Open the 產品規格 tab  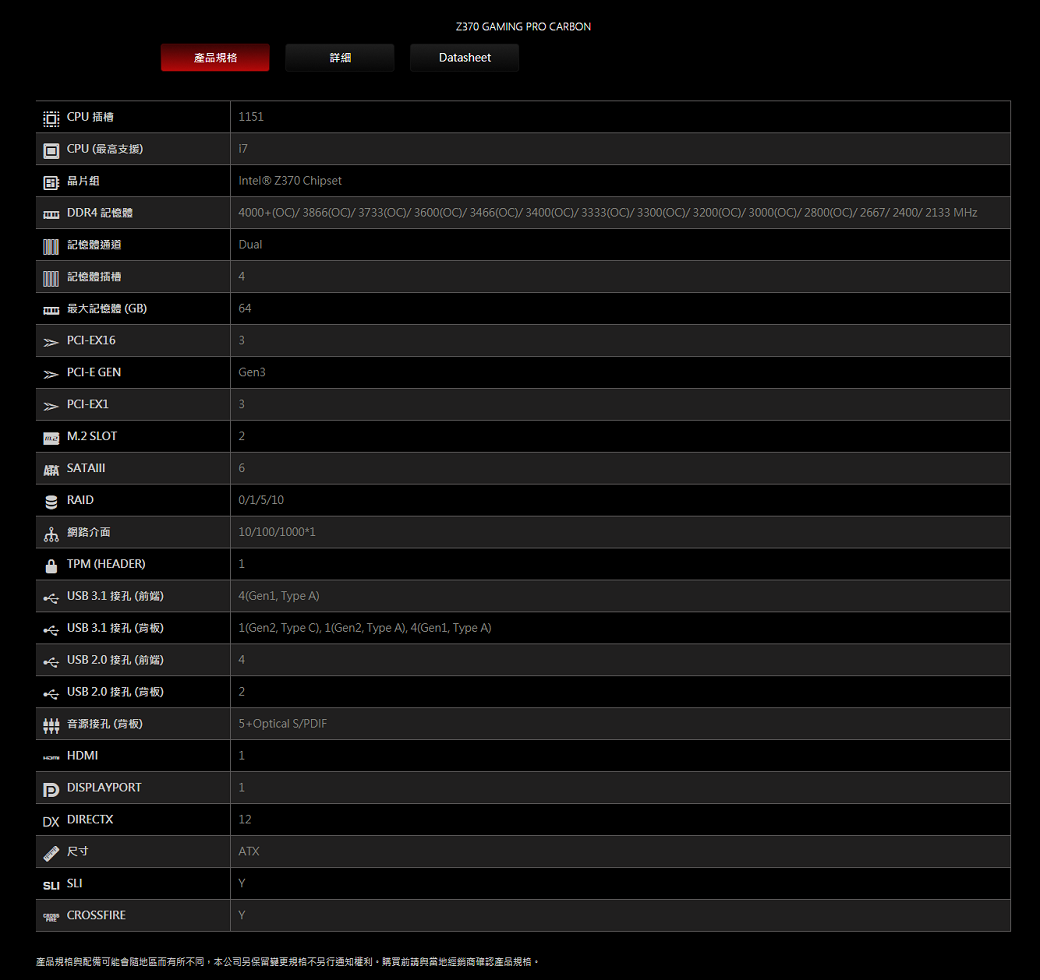215,58
